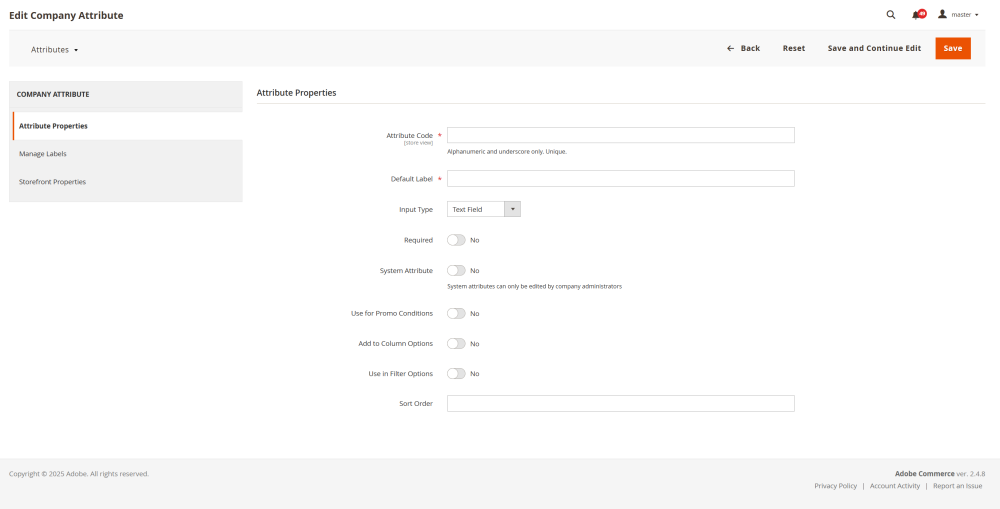Screen dimensions: 1000x509
Task: Enable Add to Column Options switch
Action: coord(456,343)
